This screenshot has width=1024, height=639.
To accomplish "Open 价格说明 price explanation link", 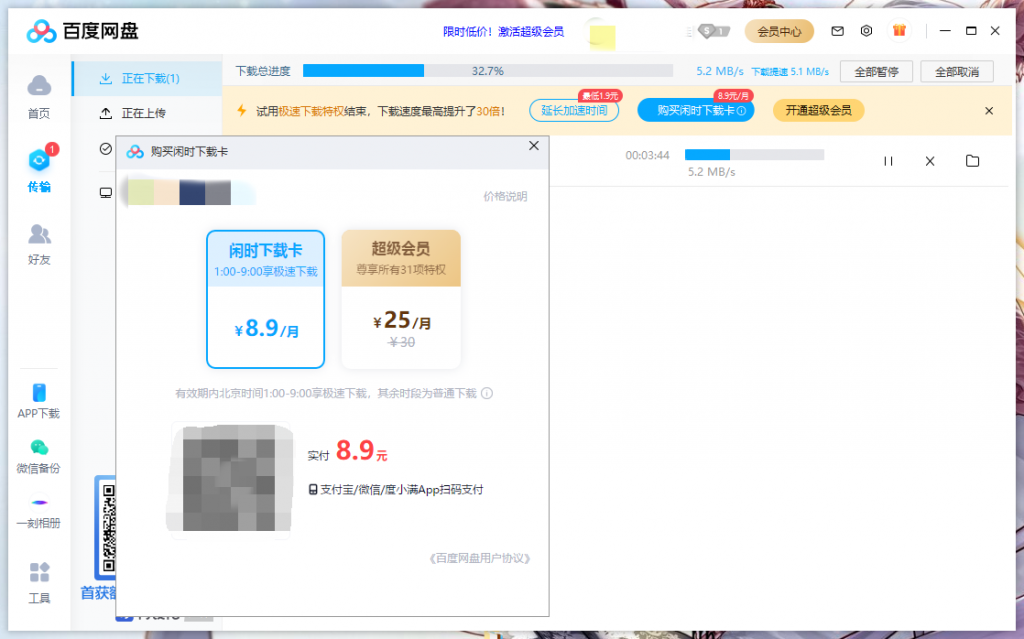I will [x=505, y=196].
